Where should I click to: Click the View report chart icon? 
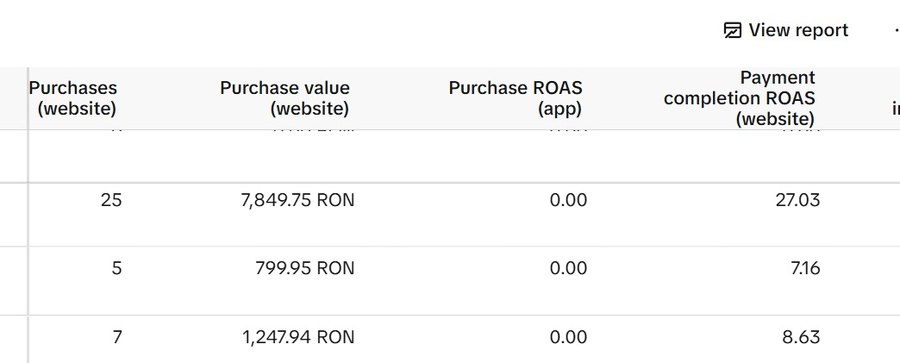tap(732, 30)
